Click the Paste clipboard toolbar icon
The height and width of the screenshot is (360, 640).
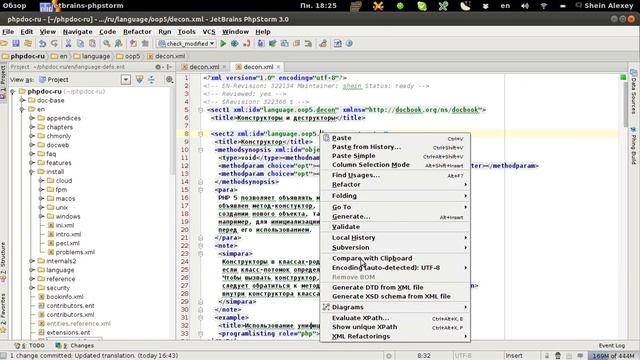coord(93,43)
